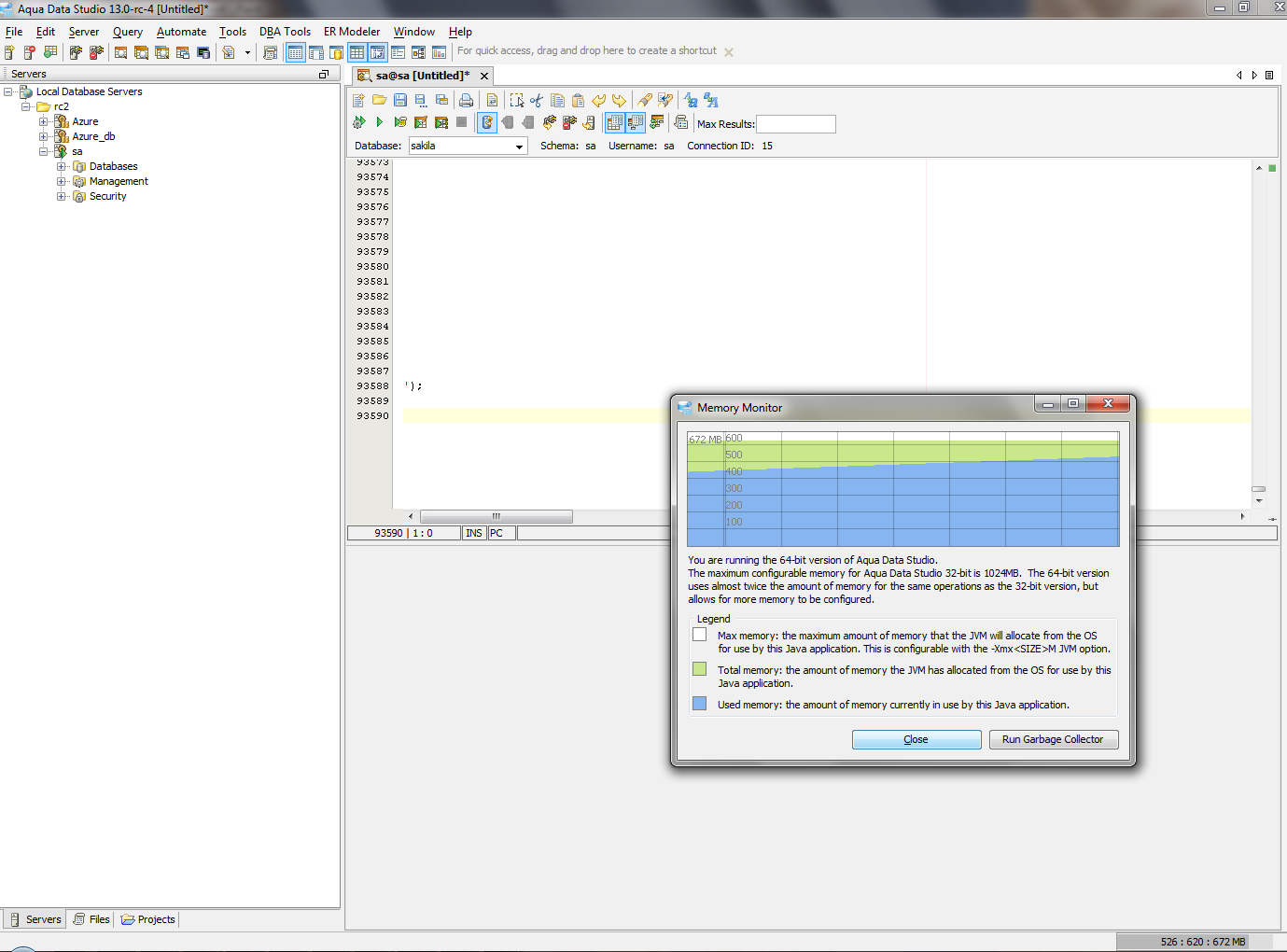Click the Run Garbage Collector button
Screen dimensions: 1287x952
(1053, 739)
